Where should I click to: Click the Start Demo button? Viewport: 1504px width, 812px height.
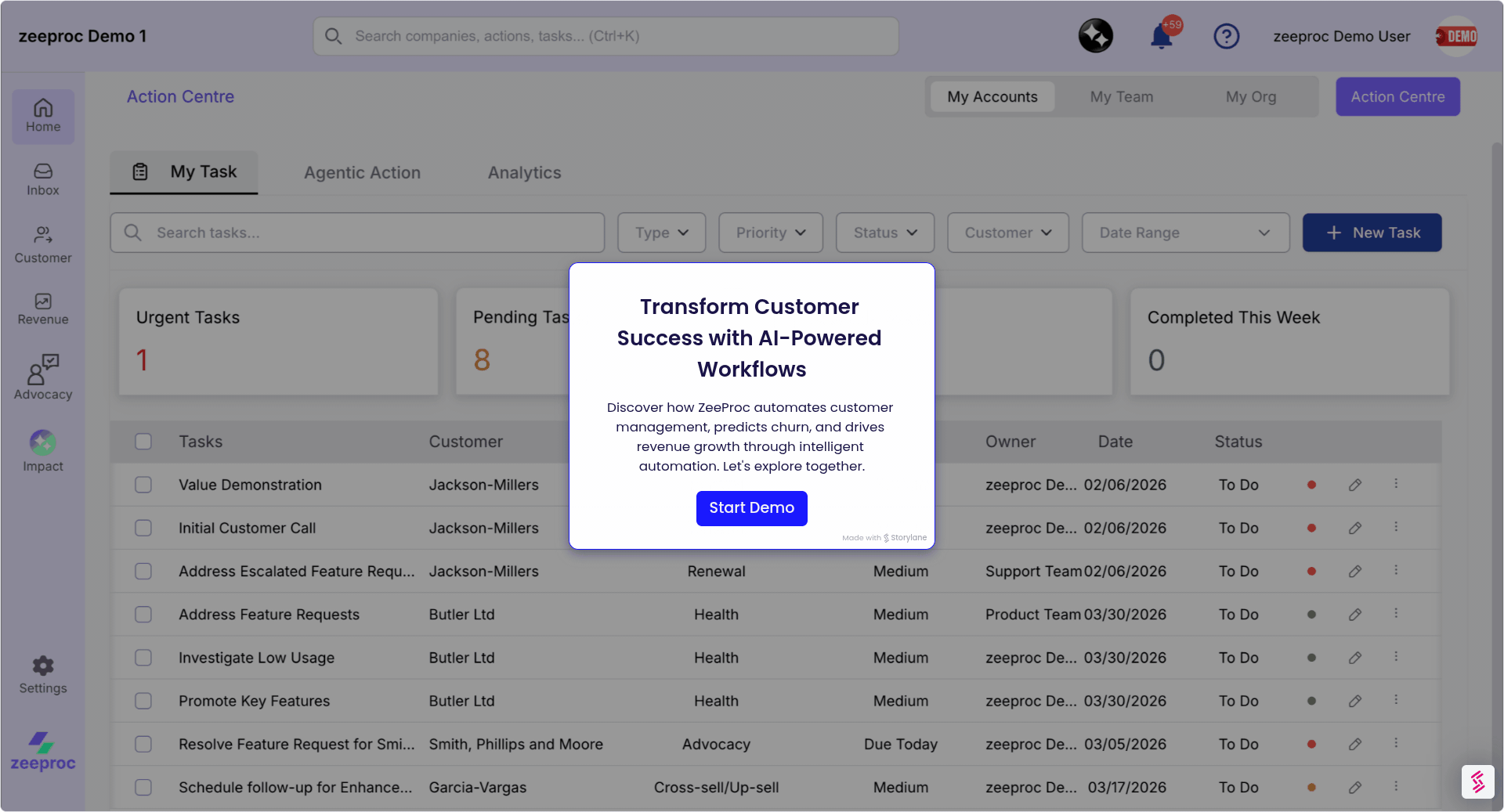752,508
